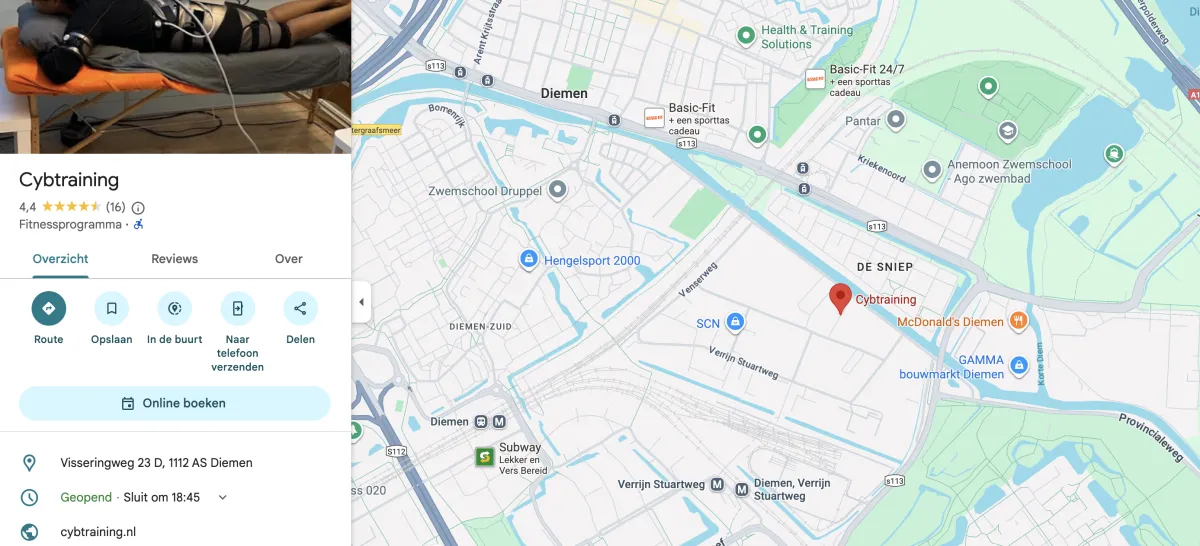Send to phone via Naar telefoon verzenden
The width and height of the screenshot is (1200, 546).
coord(238,308)
